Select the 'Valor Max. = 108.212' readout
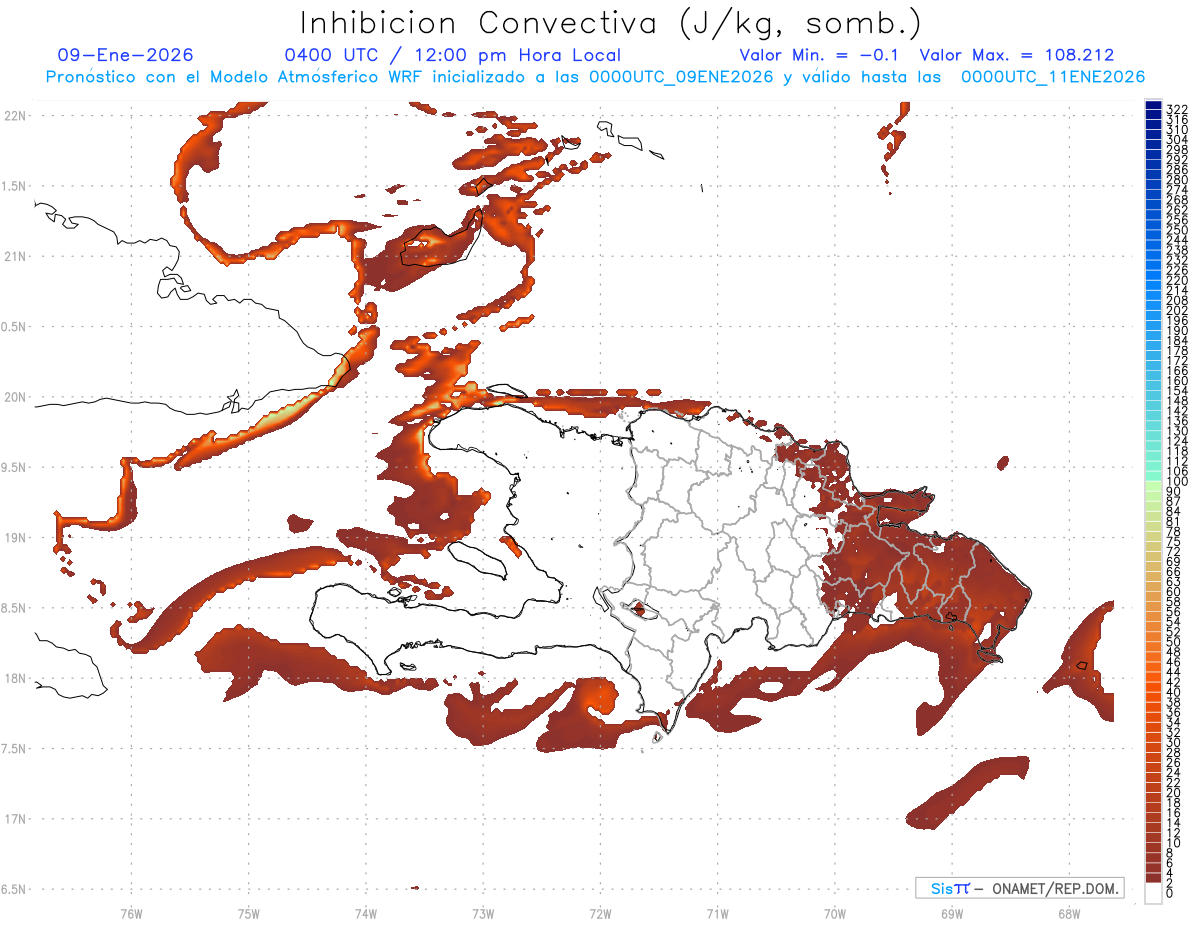Image resolution: width=1200 pixels, height=927 pixels. click(1017, 55)
